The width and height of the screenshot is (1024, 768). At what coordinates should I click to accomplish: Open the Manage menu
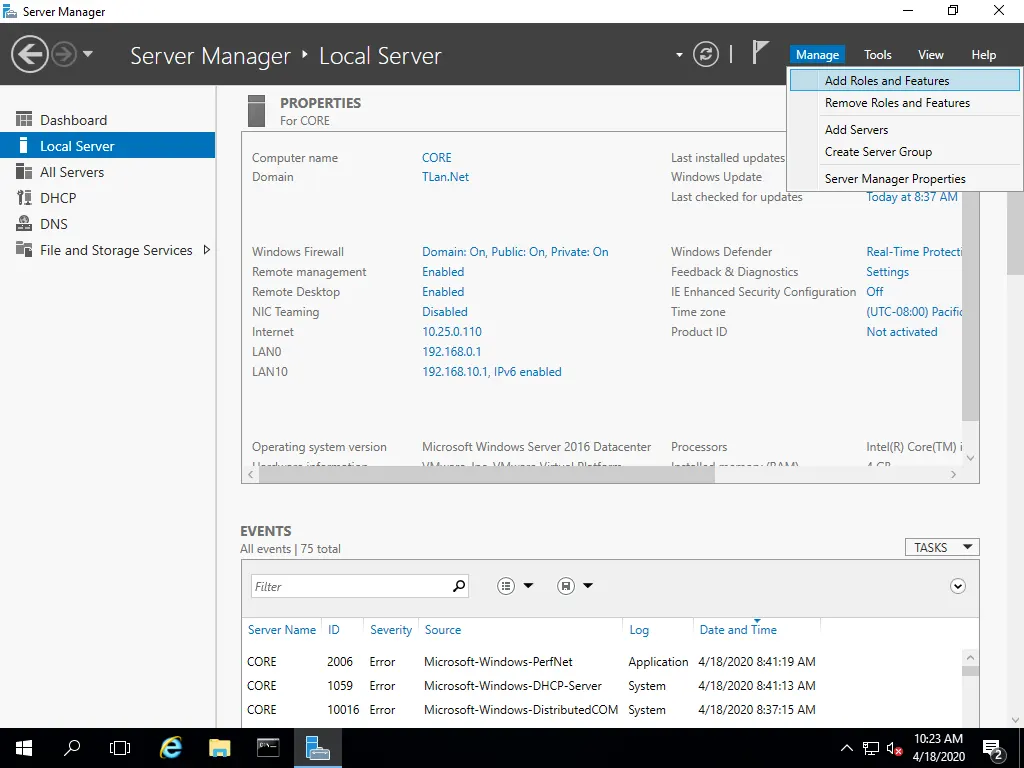817,55
